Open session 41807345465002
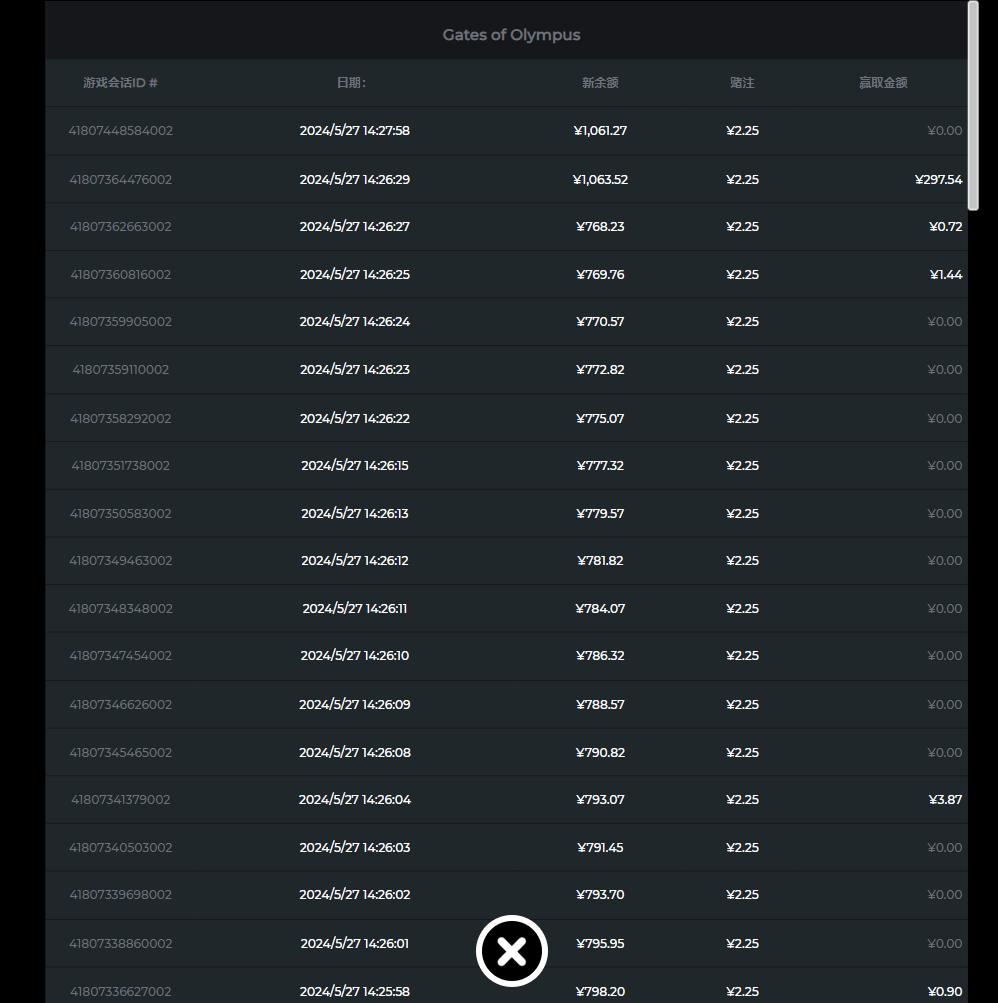The image size is (998, 1003). pyautogui.click(x=121, y=752)
